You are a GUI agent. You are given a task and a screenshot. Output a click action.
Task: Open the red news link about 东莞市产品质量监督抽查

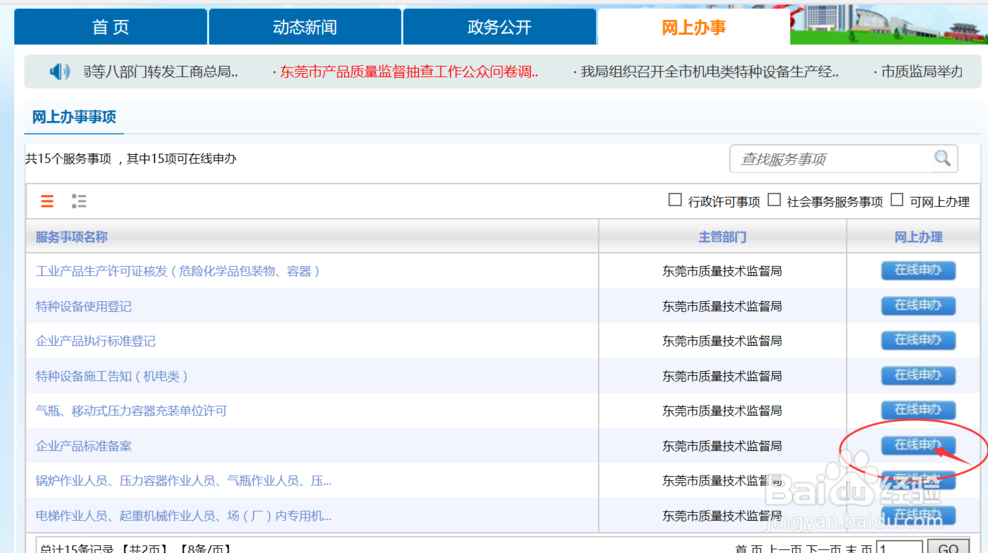coord(409,72)
